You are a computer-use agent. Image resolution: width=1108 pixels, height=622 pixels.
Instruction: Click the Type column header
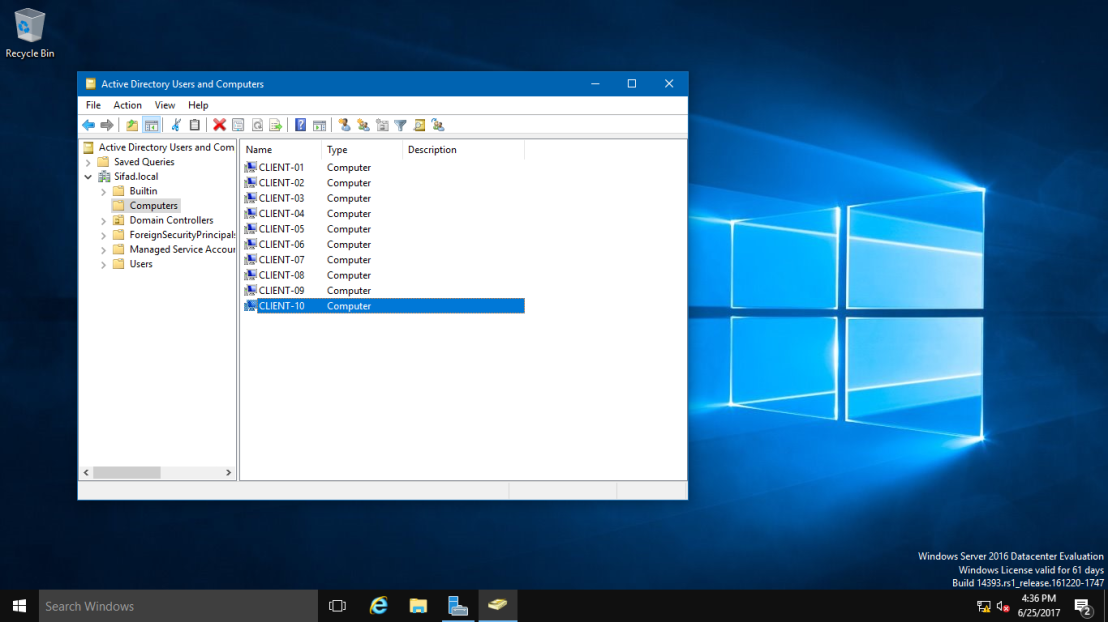(x=361, y=150)
